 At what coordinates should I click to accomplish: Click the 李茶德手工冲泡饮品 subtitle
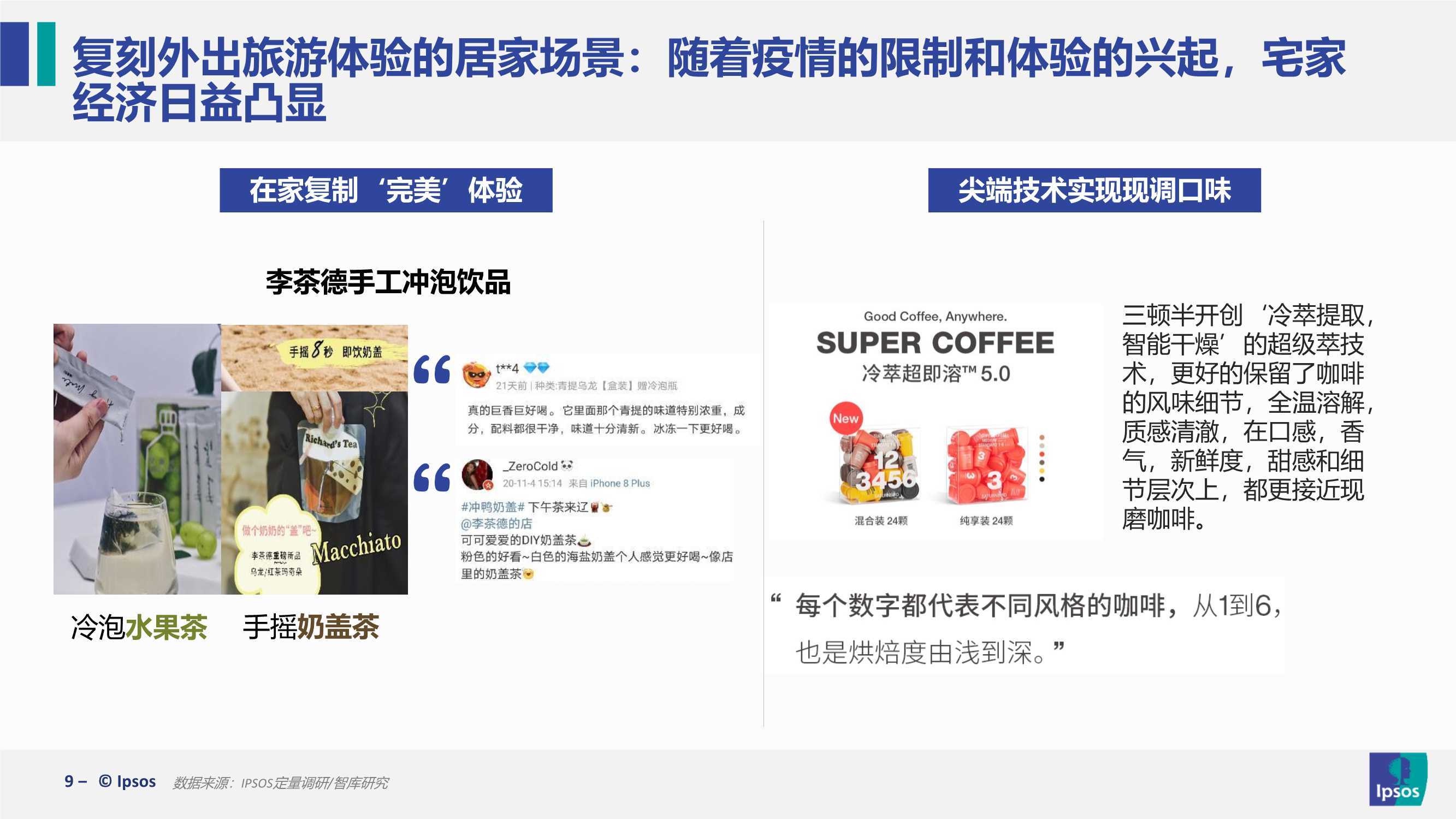[x=388, y=282]
